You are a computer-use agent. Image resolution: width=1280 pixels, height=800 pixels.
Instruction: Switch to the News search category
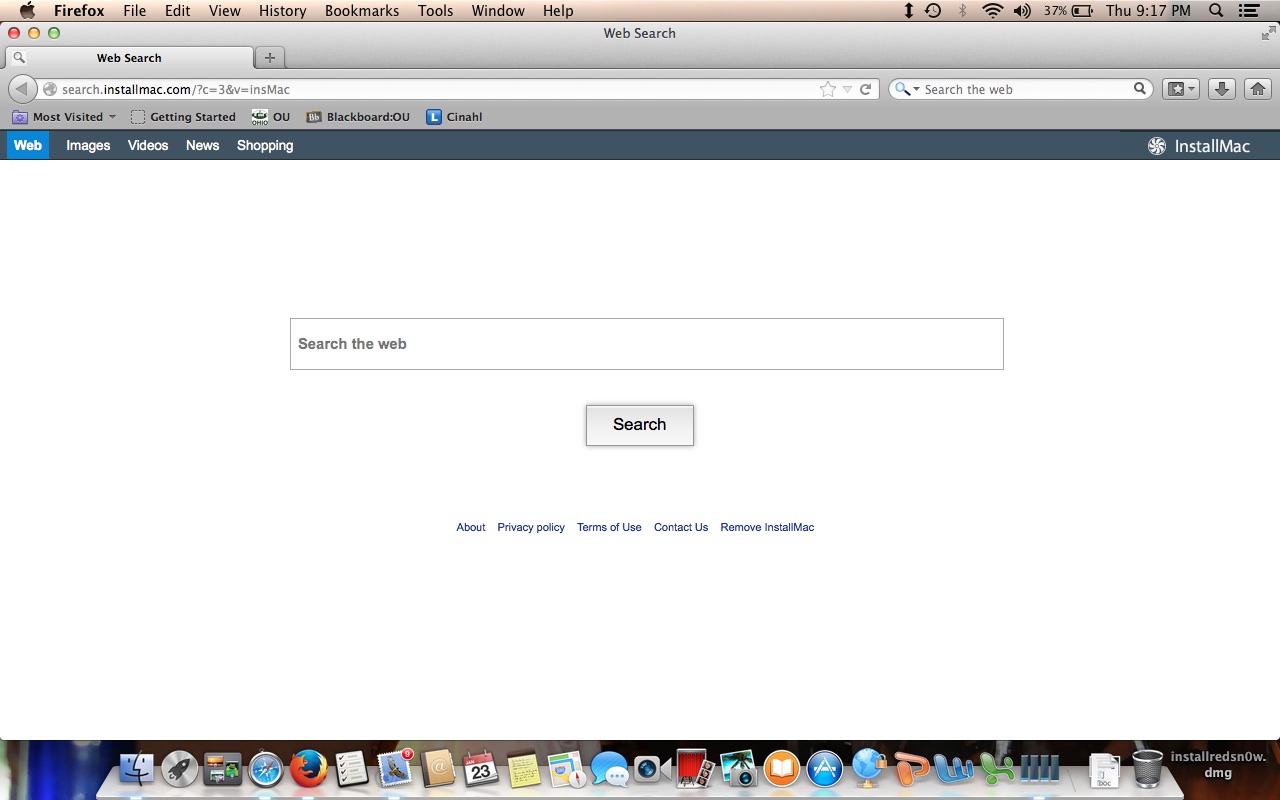(202, 145)
